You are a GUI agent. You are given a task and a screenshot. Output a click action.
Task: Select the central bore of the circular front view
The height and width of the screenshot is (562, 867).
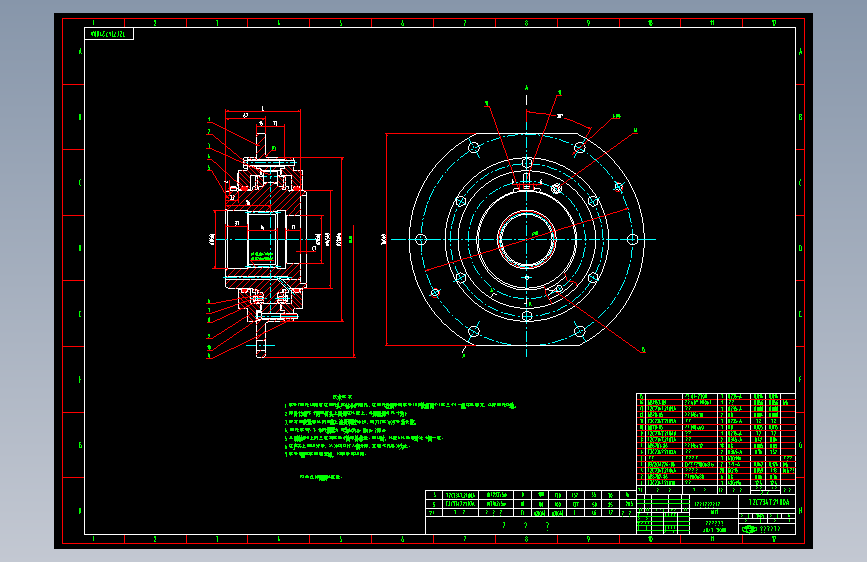[526, 240]
